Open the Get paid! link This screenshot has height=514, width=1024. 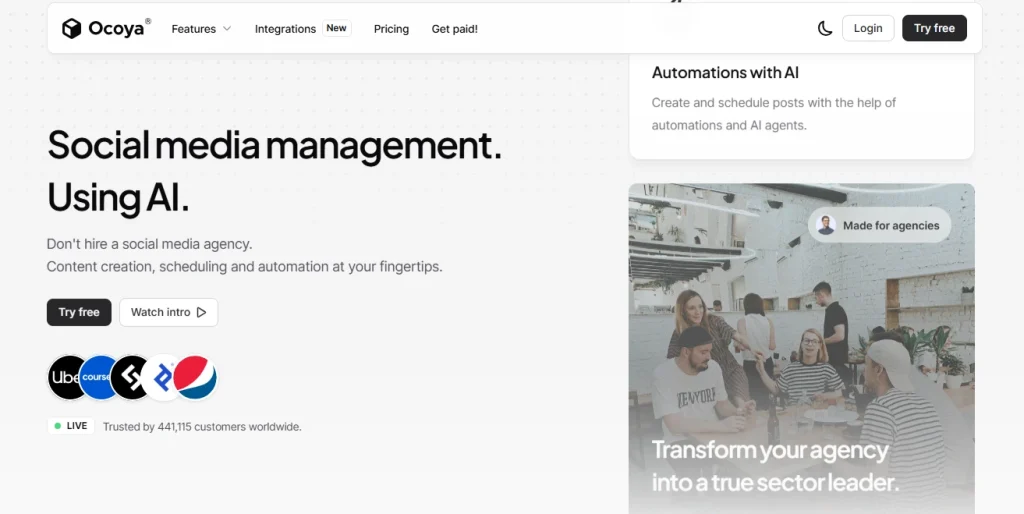click(455, 29)
